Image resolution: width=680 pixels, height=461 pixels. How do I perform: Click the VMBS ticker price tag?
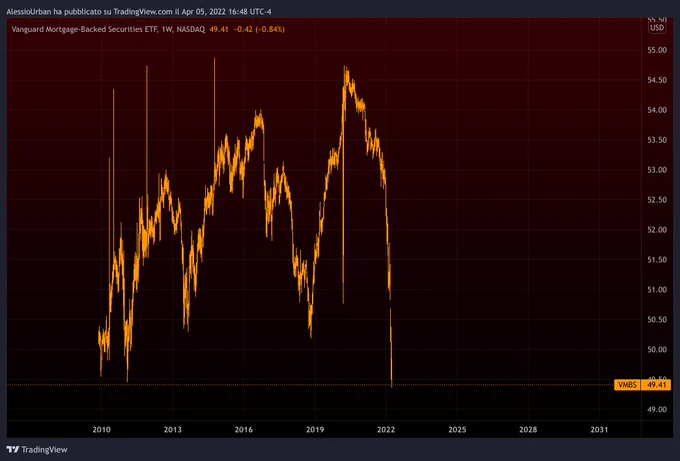pos(628,385)
